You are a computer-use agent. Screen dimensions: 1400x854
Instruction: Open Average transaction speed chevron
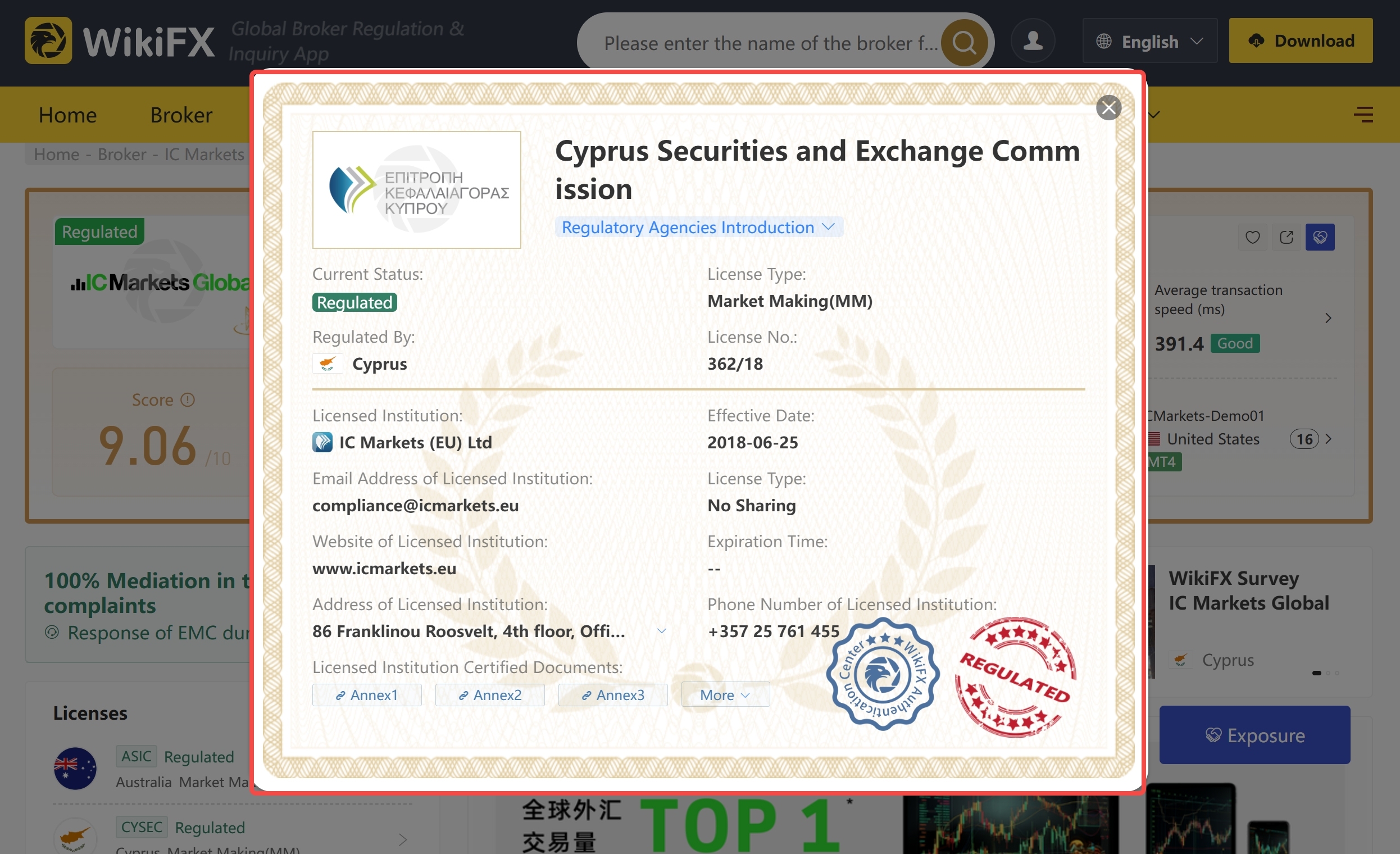pos(1328,317)
